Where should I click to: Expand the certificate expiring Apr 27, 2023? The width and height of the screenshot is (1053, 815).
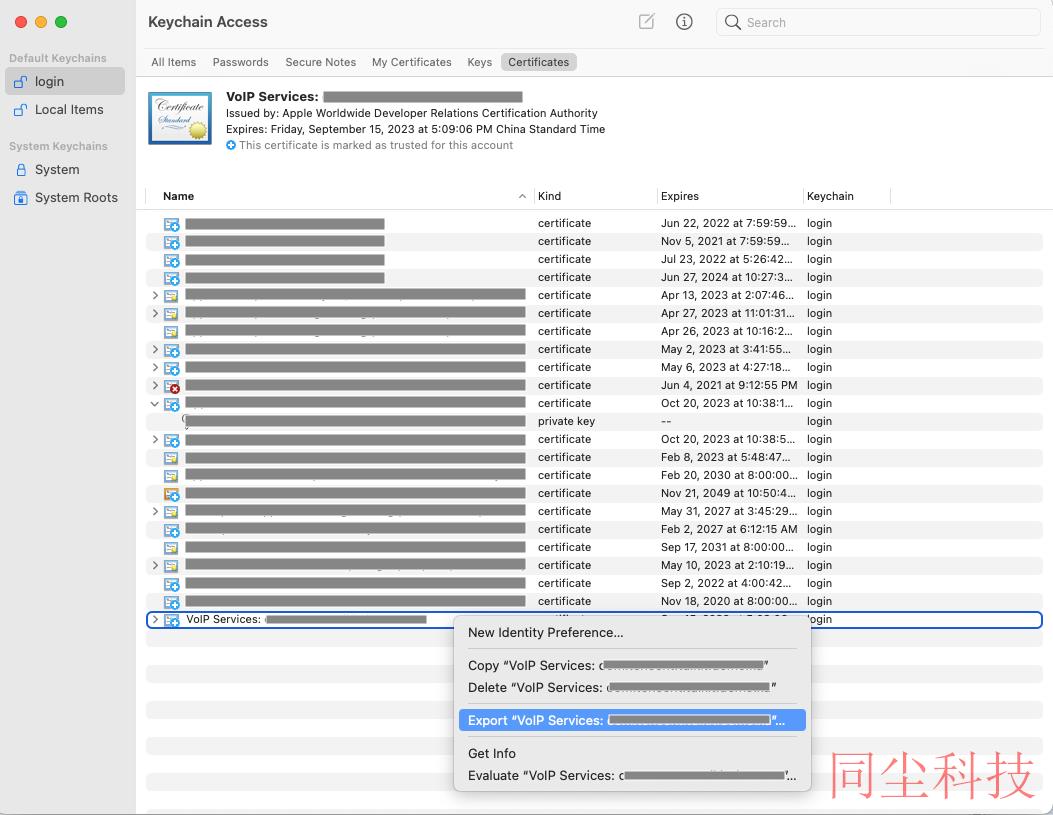pos(155,314)
